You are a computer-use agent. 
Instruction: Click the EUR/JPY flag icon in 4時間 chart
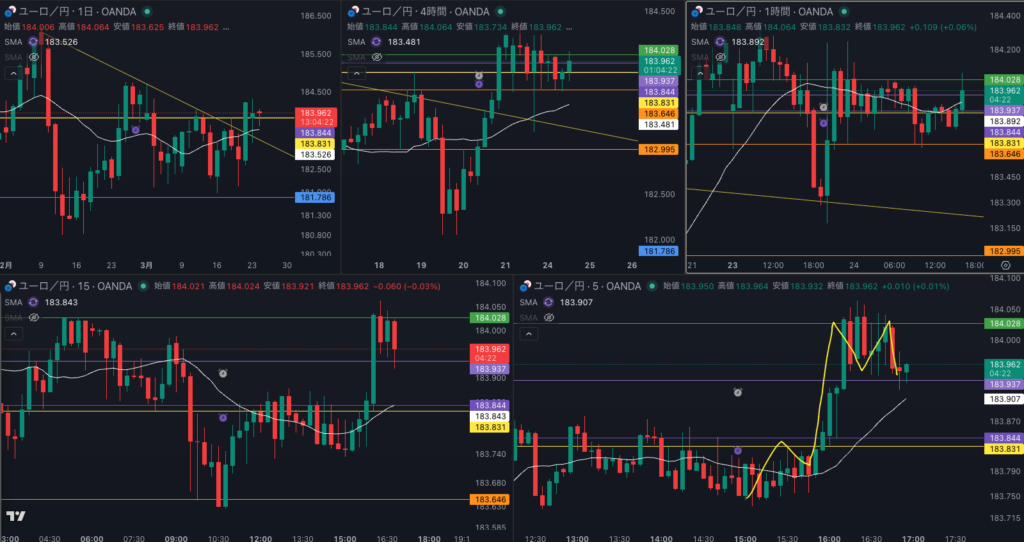point(353,12)
